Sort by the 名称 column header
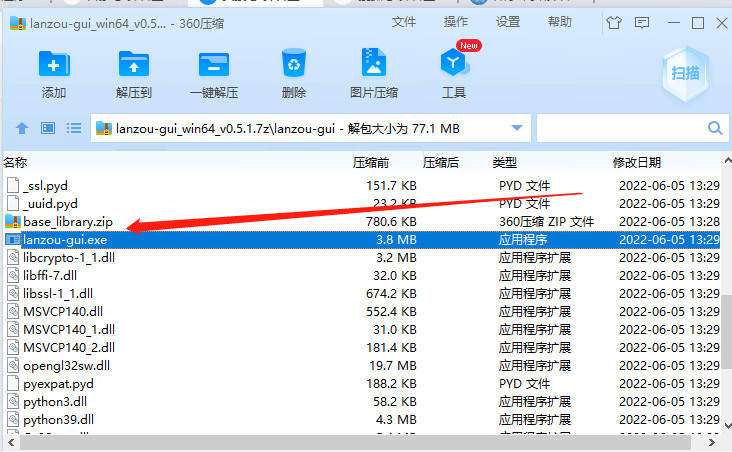The width and height of the screenshot is (732, 452). pos(15,162)
